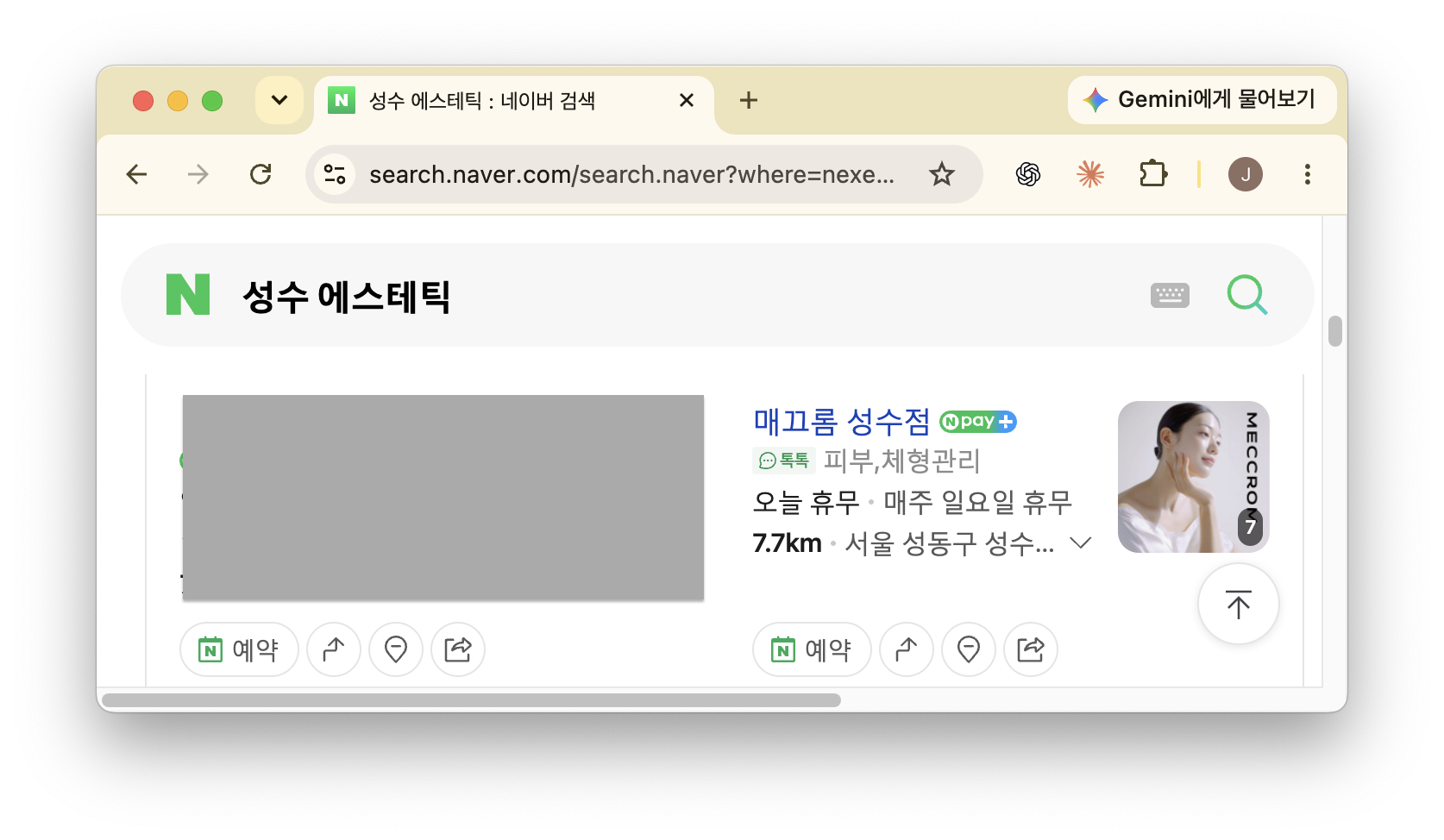Open the virtual keyboard input tool
This screenshot has width=1444, height=840.
tap(1170, 295)
